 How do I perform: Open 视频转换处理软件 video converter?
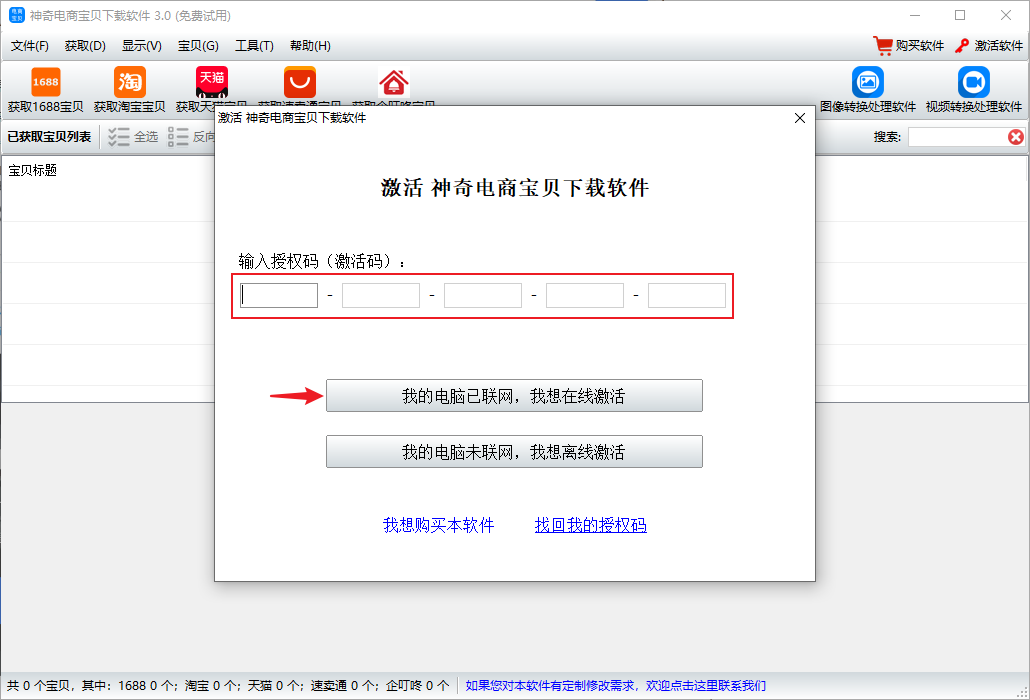[x=973, y=82]
